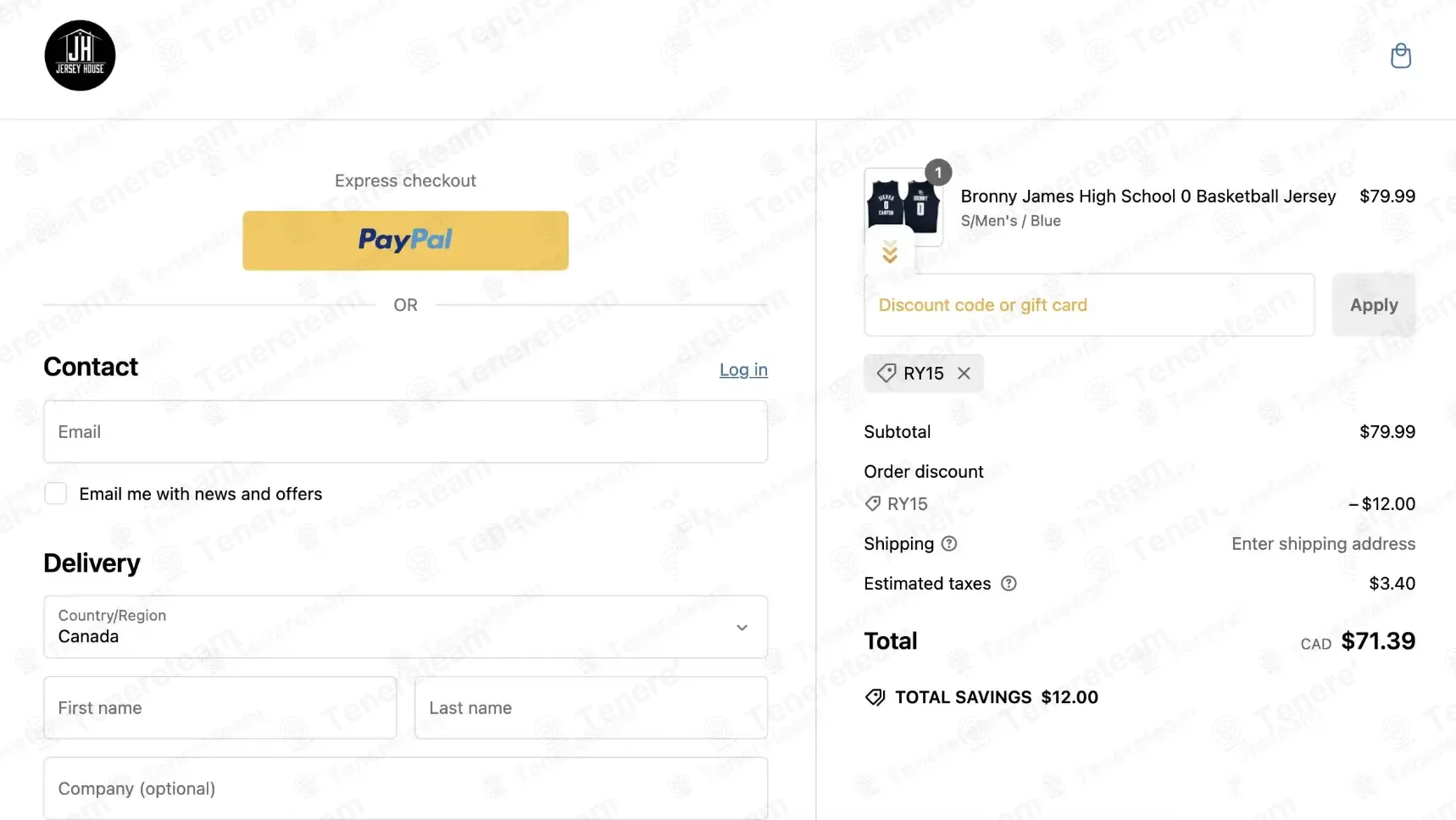This screenshot has height=820, width=1456.
Task: Click the First name field
Action: tap(220, 708)
